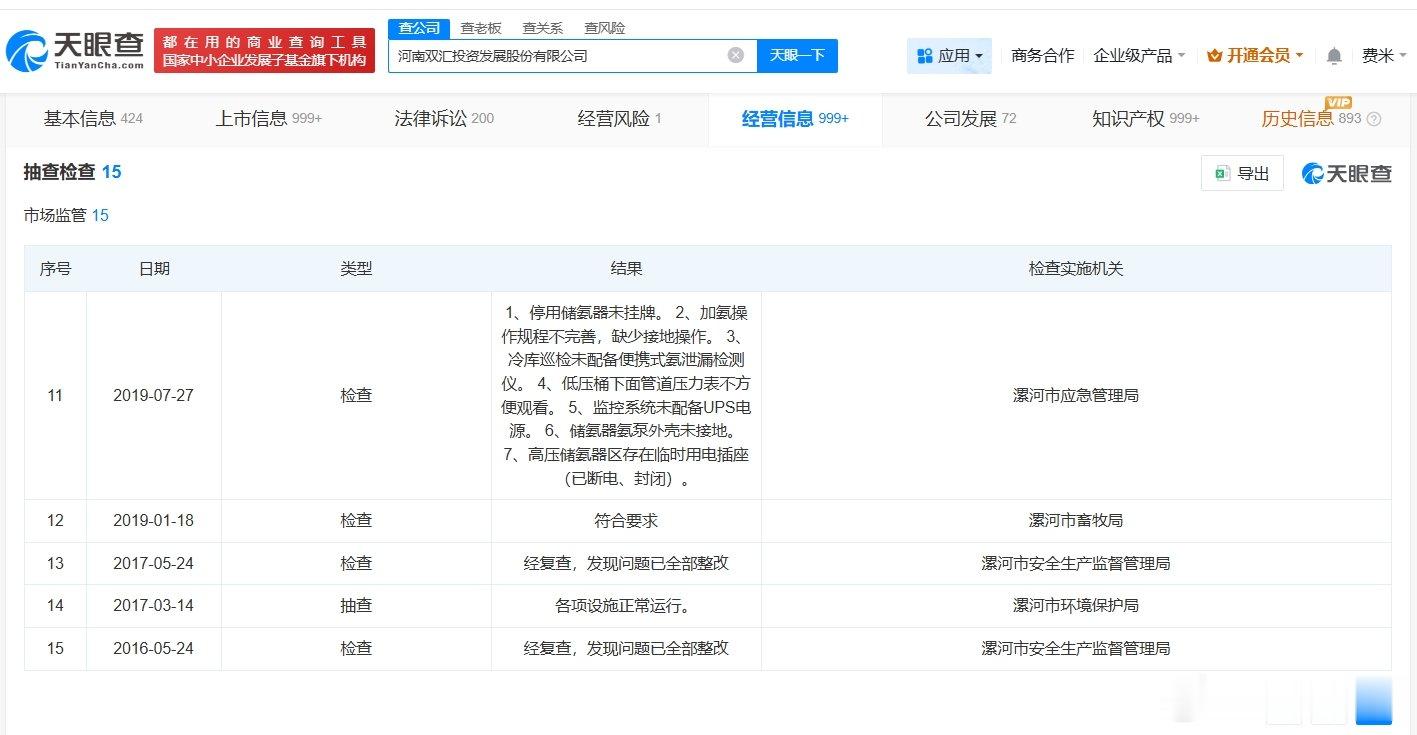Viewport: 1417px width, 735px height.
Task: Click the row 11 inspection result text
Action: click(626, 395)
